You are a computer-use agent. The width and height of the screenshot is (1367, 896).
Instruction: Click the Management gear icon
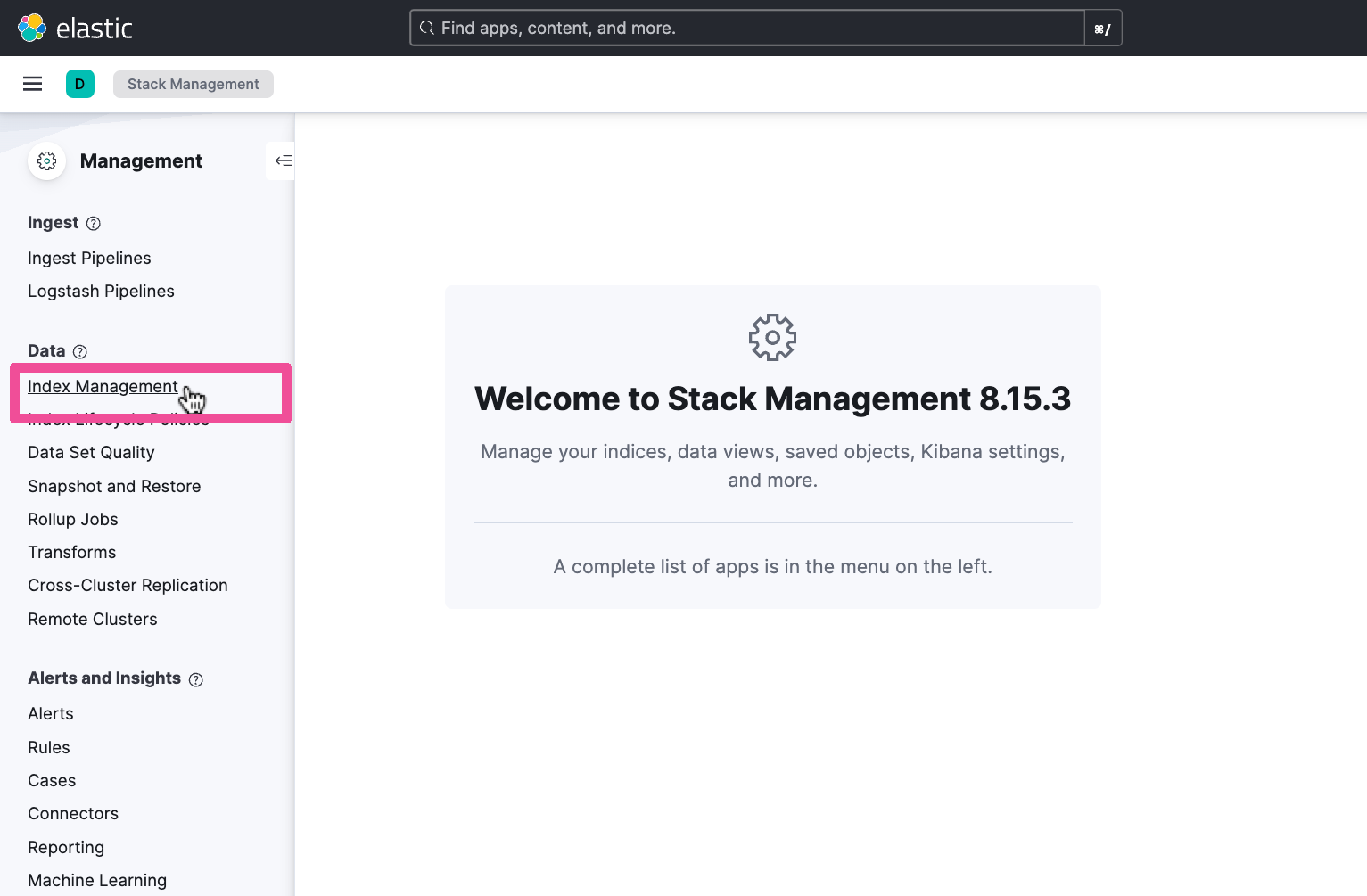coord(47,160)
